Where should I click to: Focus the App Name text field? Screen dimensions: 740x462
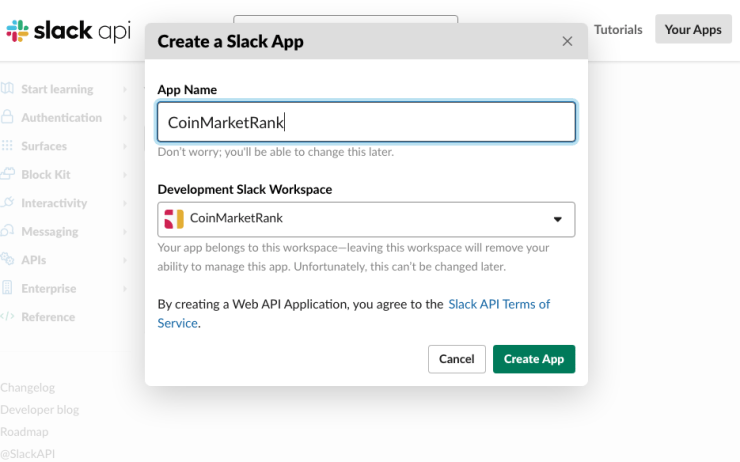[x=366, y=122]
